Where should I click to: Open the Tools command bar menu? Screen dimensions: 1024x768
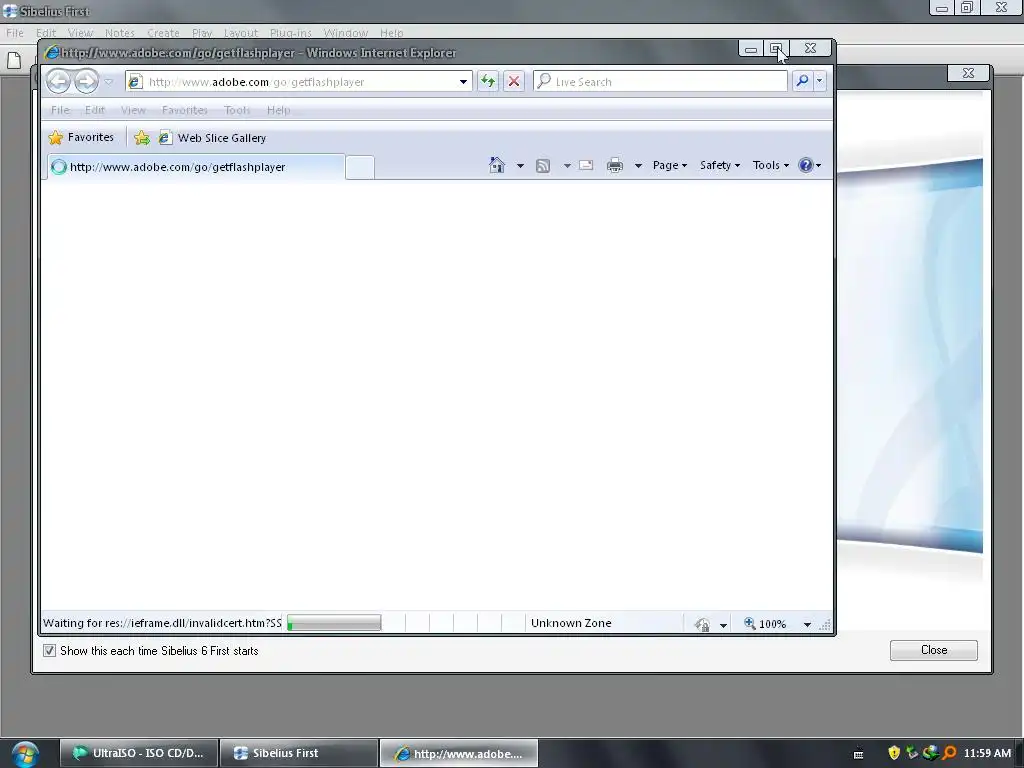[x=771, y=165]
